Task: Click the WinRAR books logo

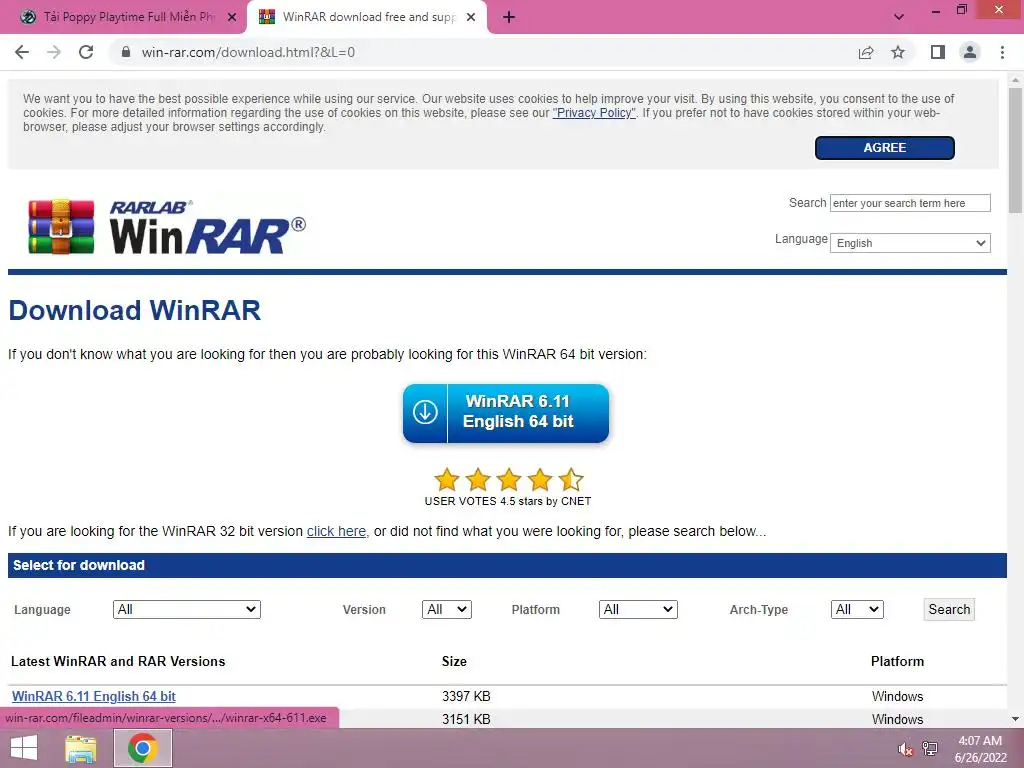Action: pos(61,227)
